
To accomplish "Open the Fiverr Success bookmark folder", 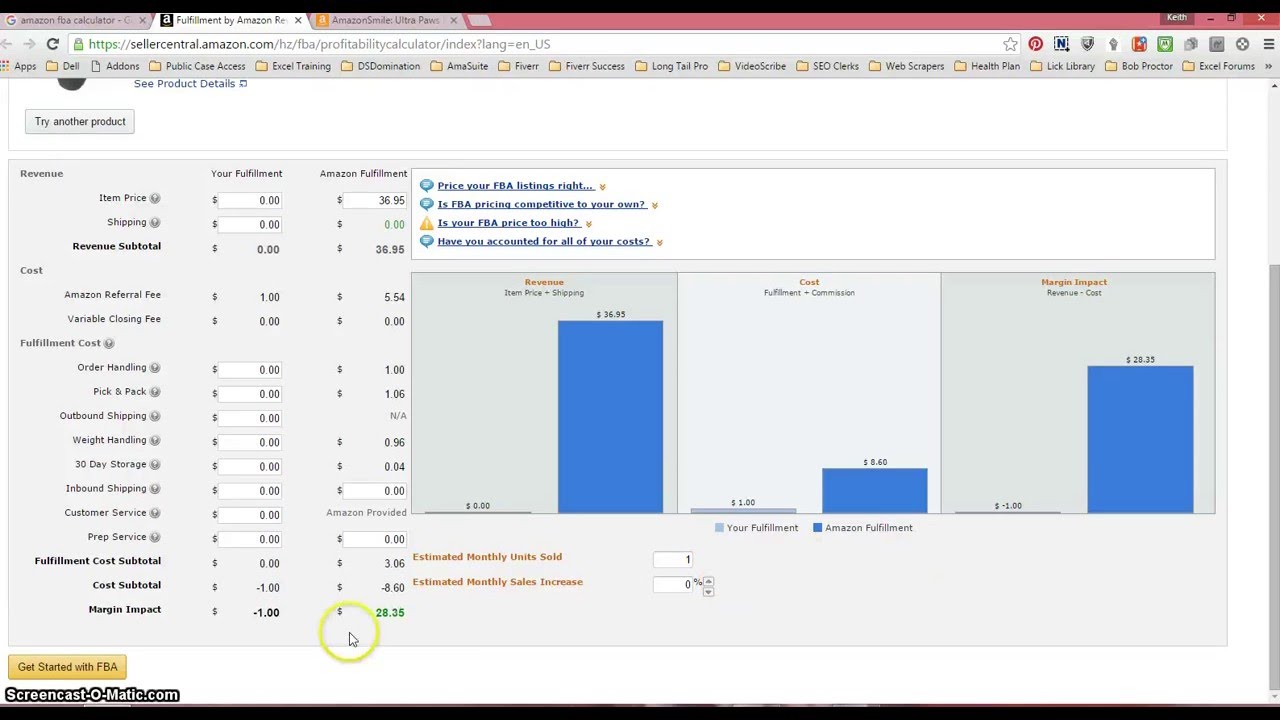I will [x=585, y=66].
